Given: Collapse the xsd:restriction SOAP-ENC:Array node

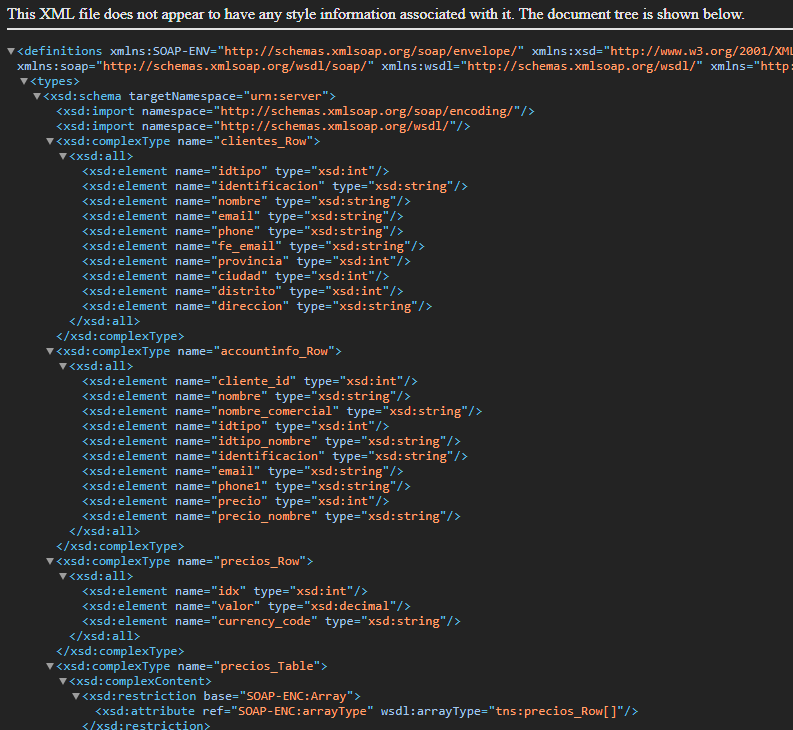Looking at the screenshot, I should click(x=76, y=696).
